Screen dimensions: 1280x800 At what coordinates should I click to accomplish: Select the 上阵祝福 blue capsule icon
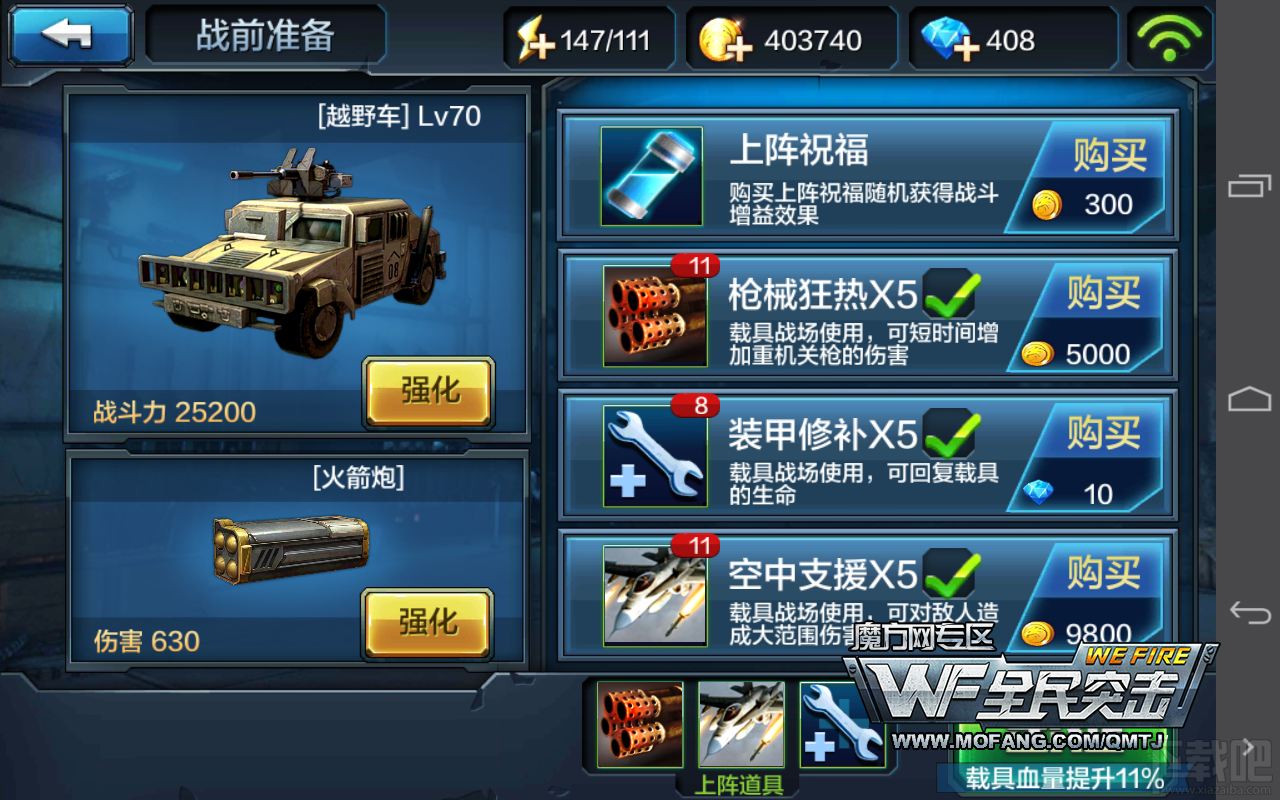[652, 176]
